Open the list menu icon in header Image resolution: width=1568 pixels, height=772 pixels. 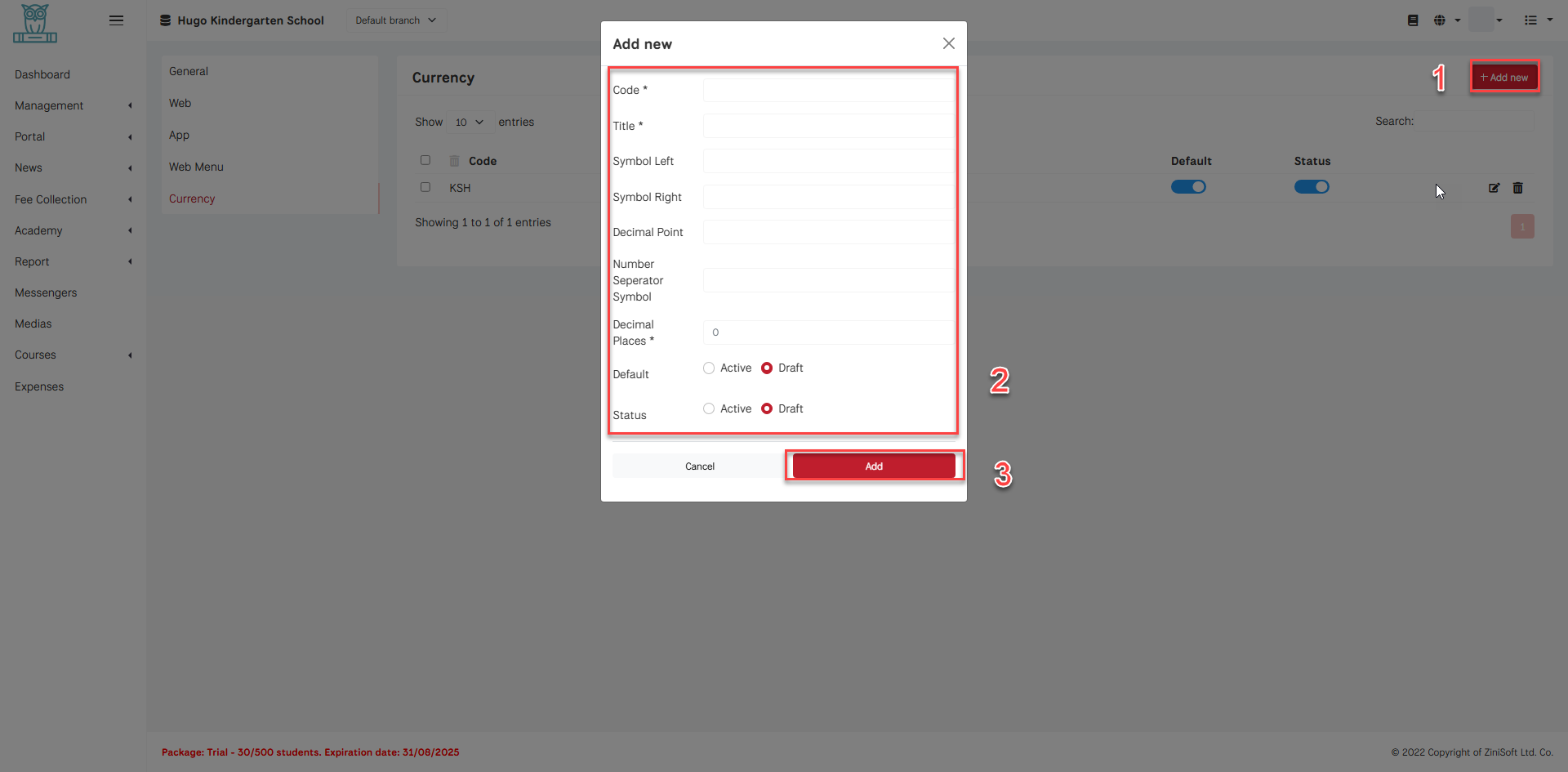pos(1530,20)
